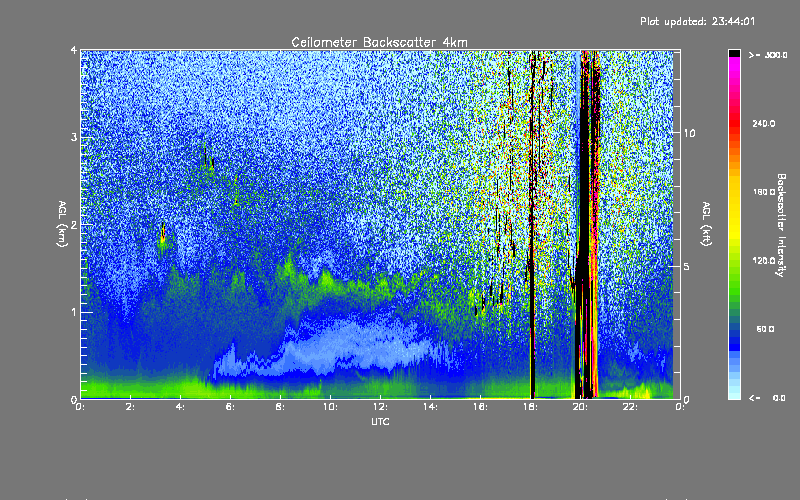Click the '12:' tick on the UTC axis
This screenshot has height=500, width=800.
pos(380,407)
